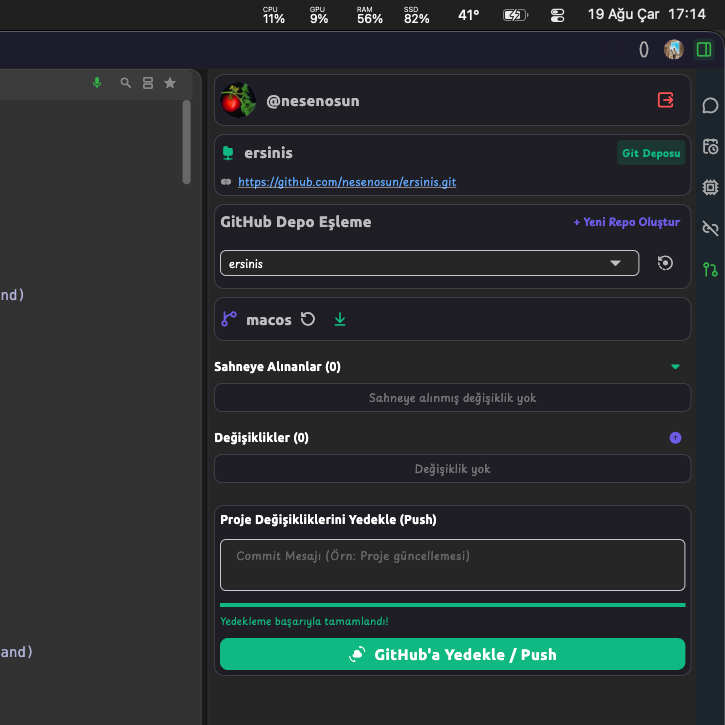The height and width of the screenshot is (725, 725).
Task: Click the magnifier search icon
Action: tap(125, 83)
